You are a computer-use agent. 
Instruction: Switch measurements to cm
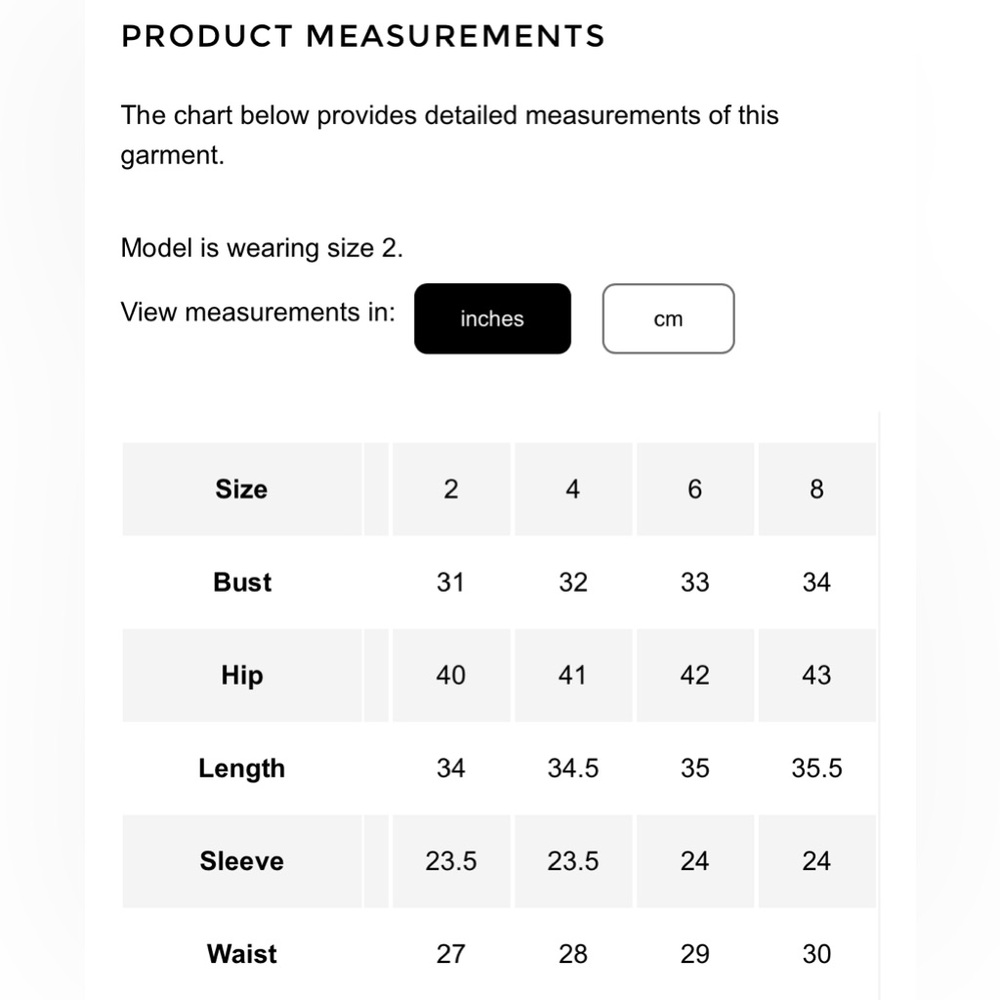(x=668, y=318)
